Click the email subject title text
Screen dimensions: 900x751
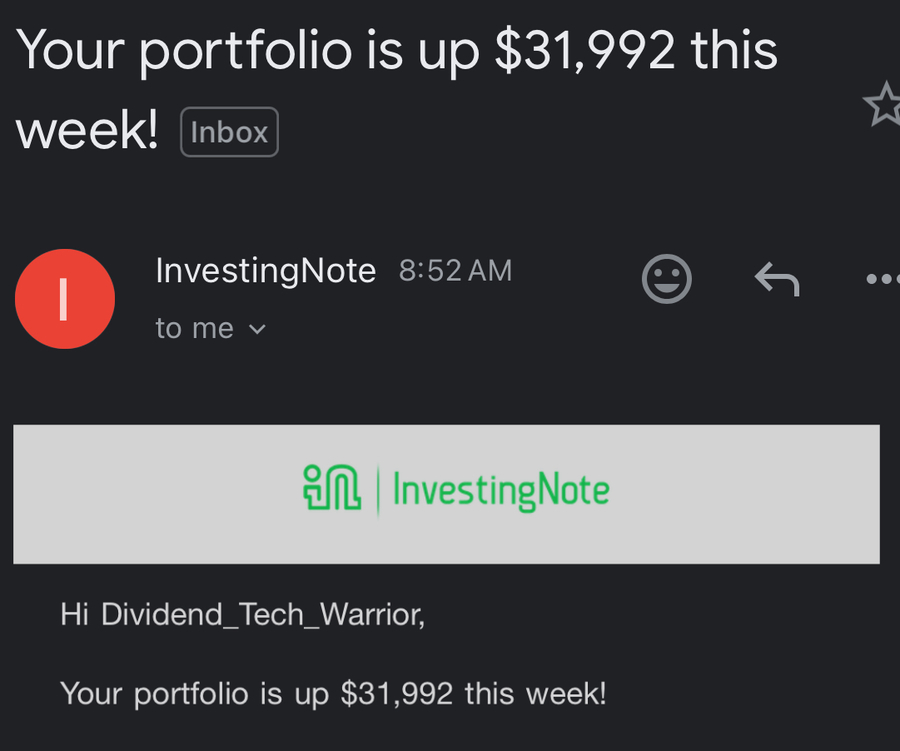pyautogui.click(x=396, y=50)
